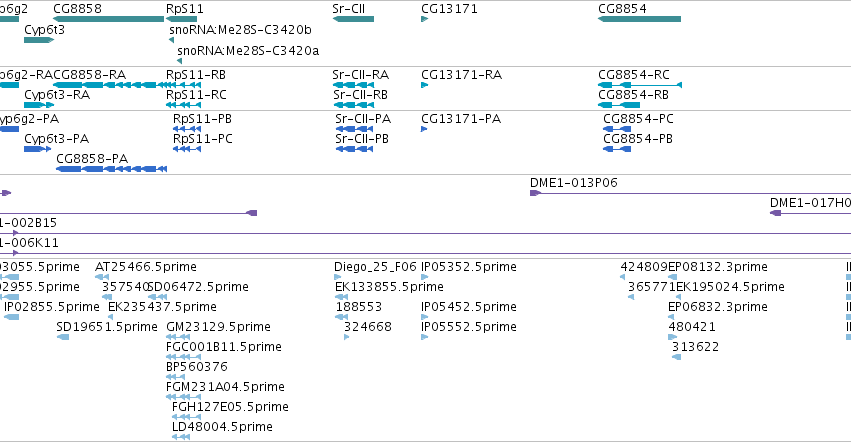Click the 480421 feature label
Viewport: 851px width, 442px height.
[x=692, y=326]
